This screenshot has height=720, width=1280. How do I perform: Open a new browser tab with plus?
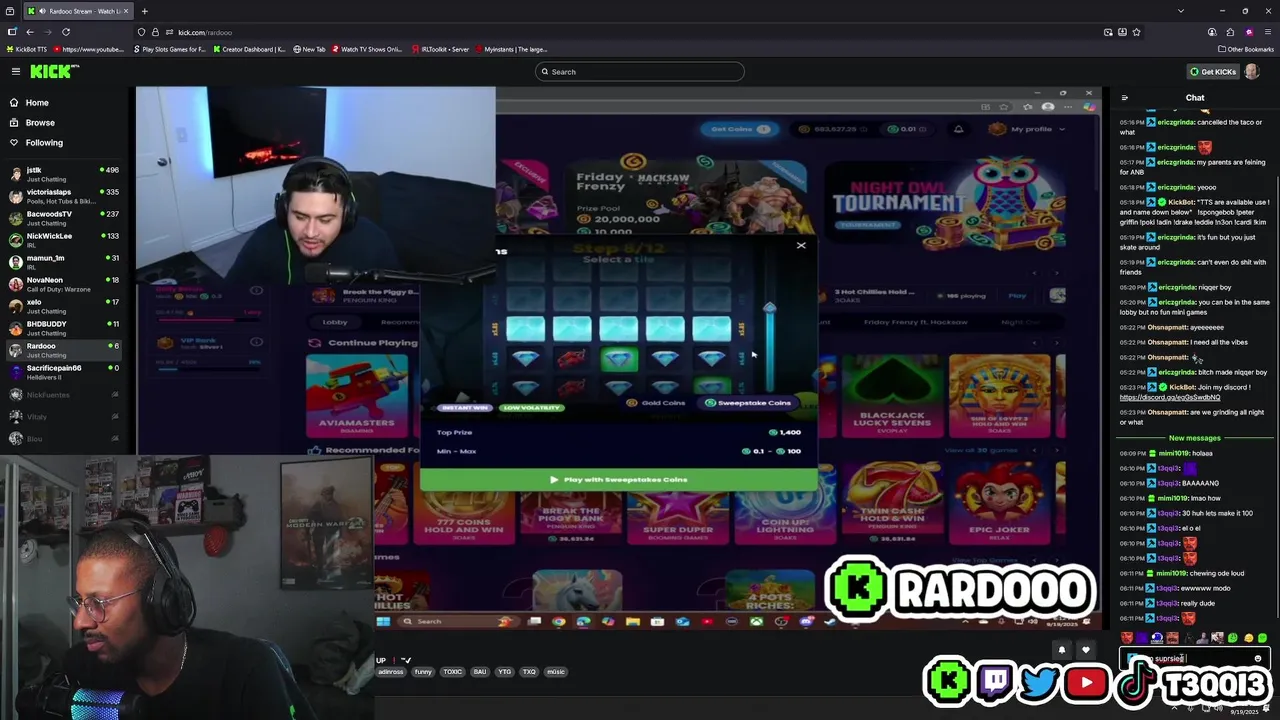click(x=144, y=11)
